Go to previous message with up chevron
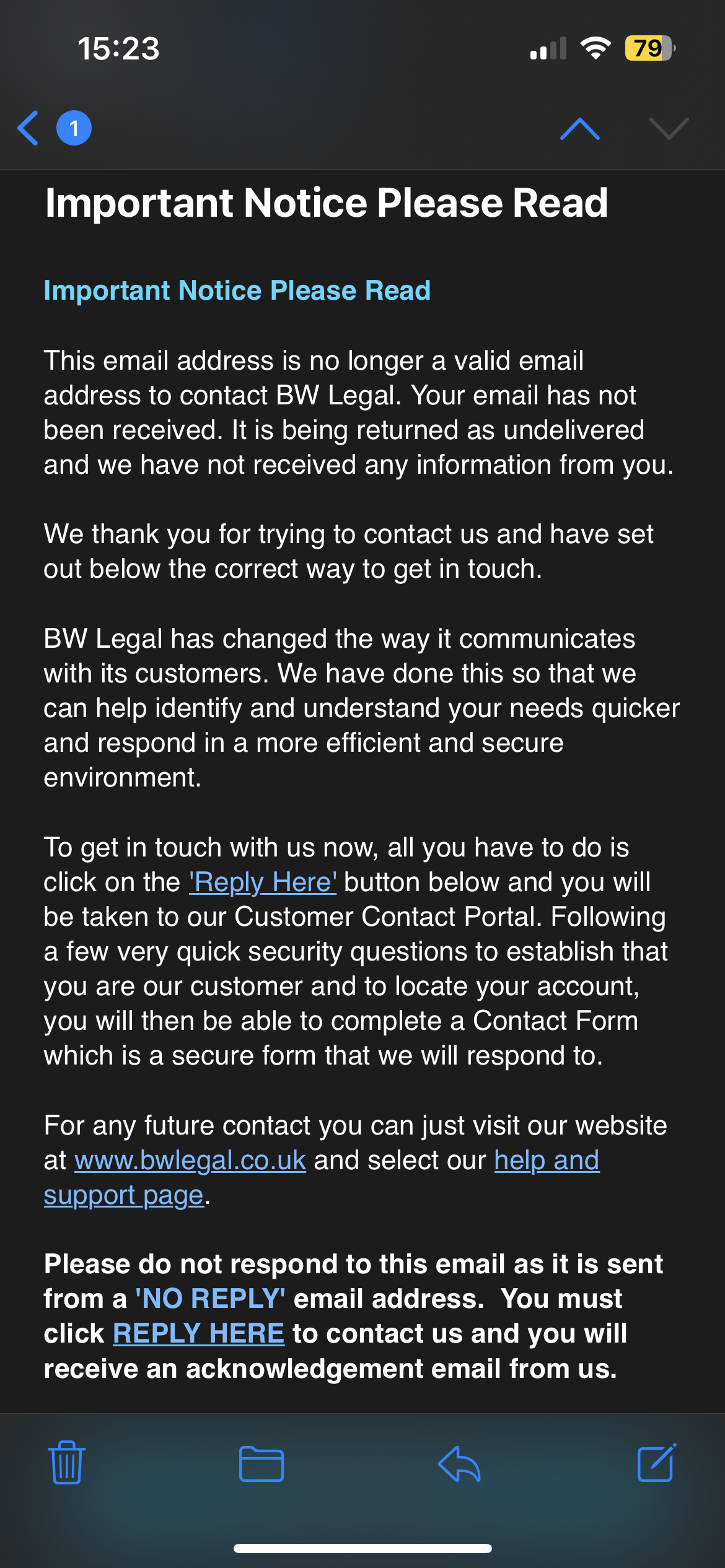This screenshot has height=1568, width=725. pos(579,128)
